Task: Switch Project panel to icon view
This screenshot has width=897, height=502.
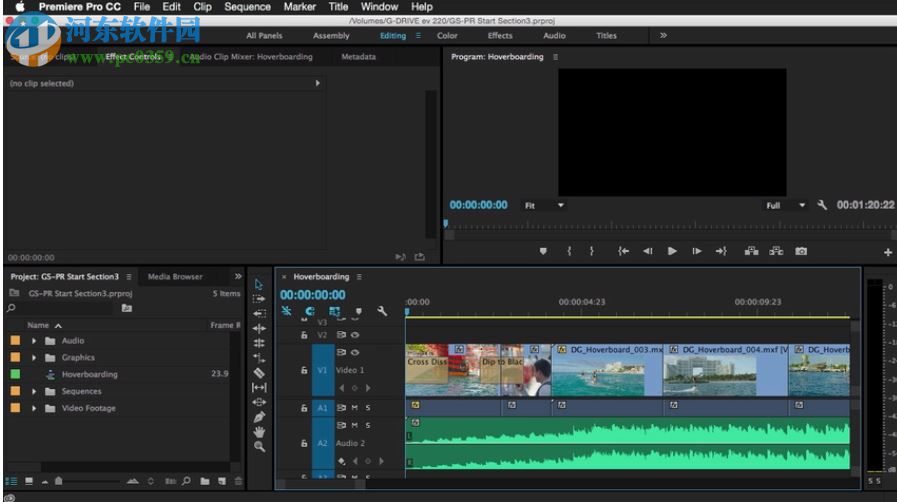Action: 29,481
